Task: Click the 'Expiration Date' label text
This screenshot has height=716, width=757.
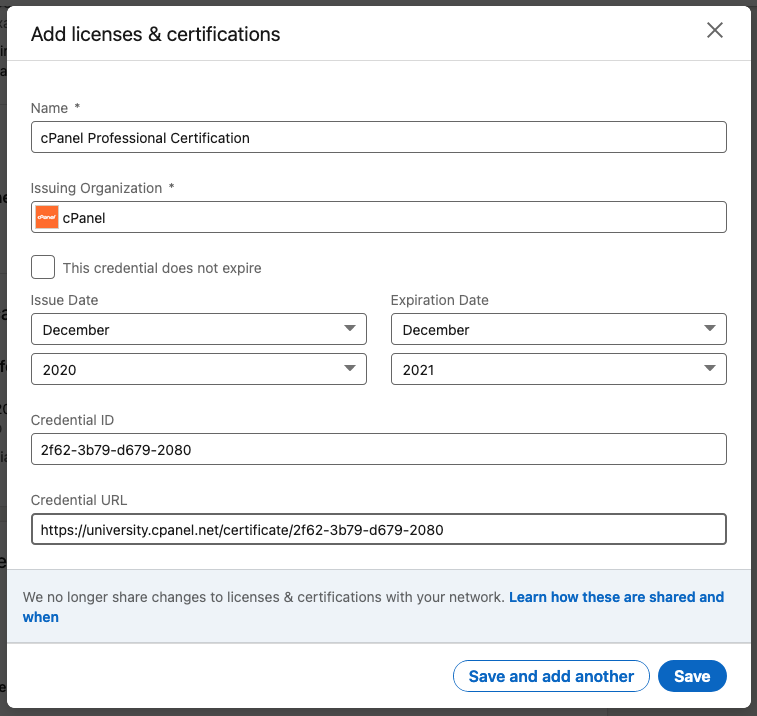Action: coord(439,300)
